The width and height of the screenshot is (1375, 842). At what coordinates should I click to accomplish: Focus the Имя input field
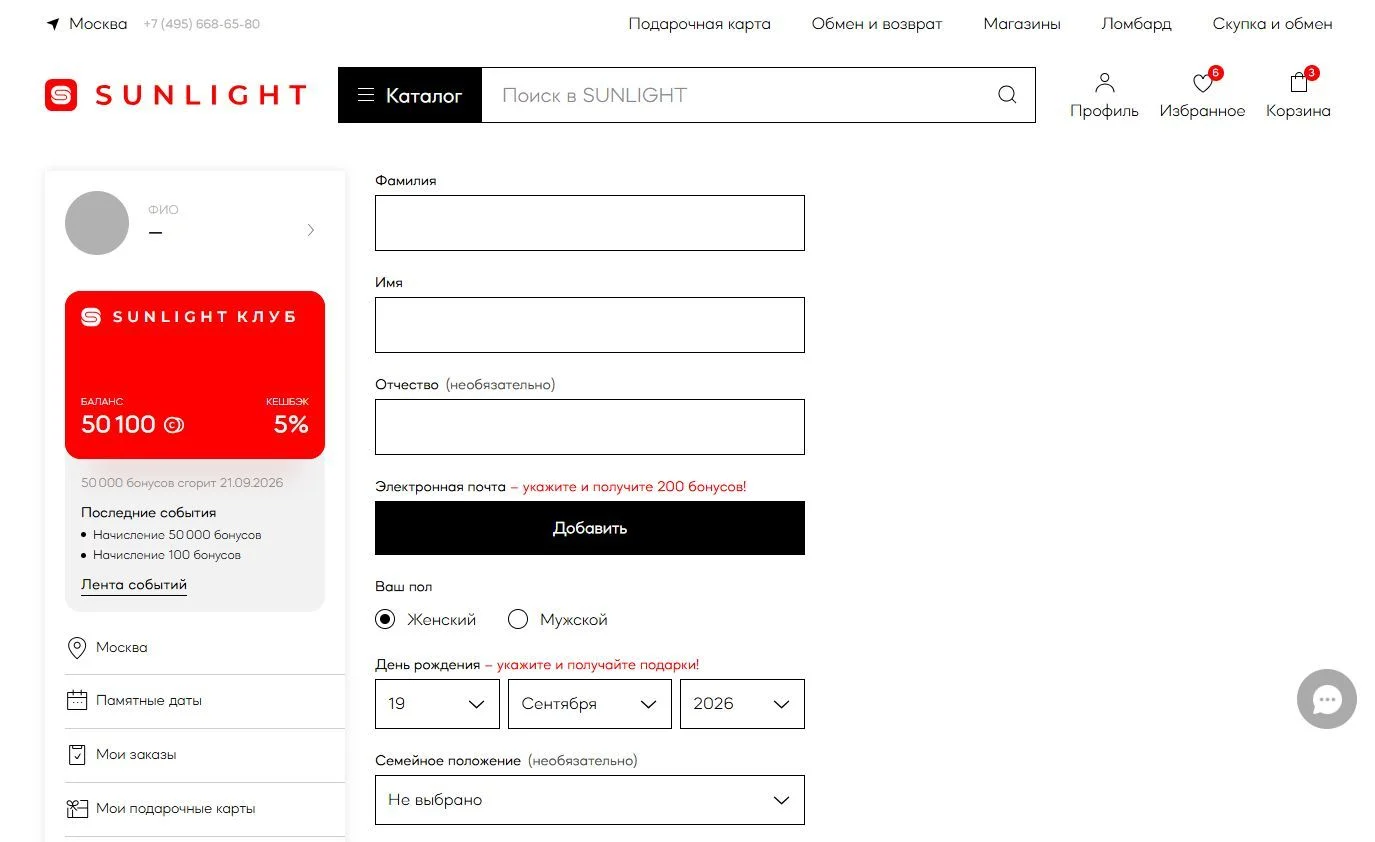coord(590,325)
